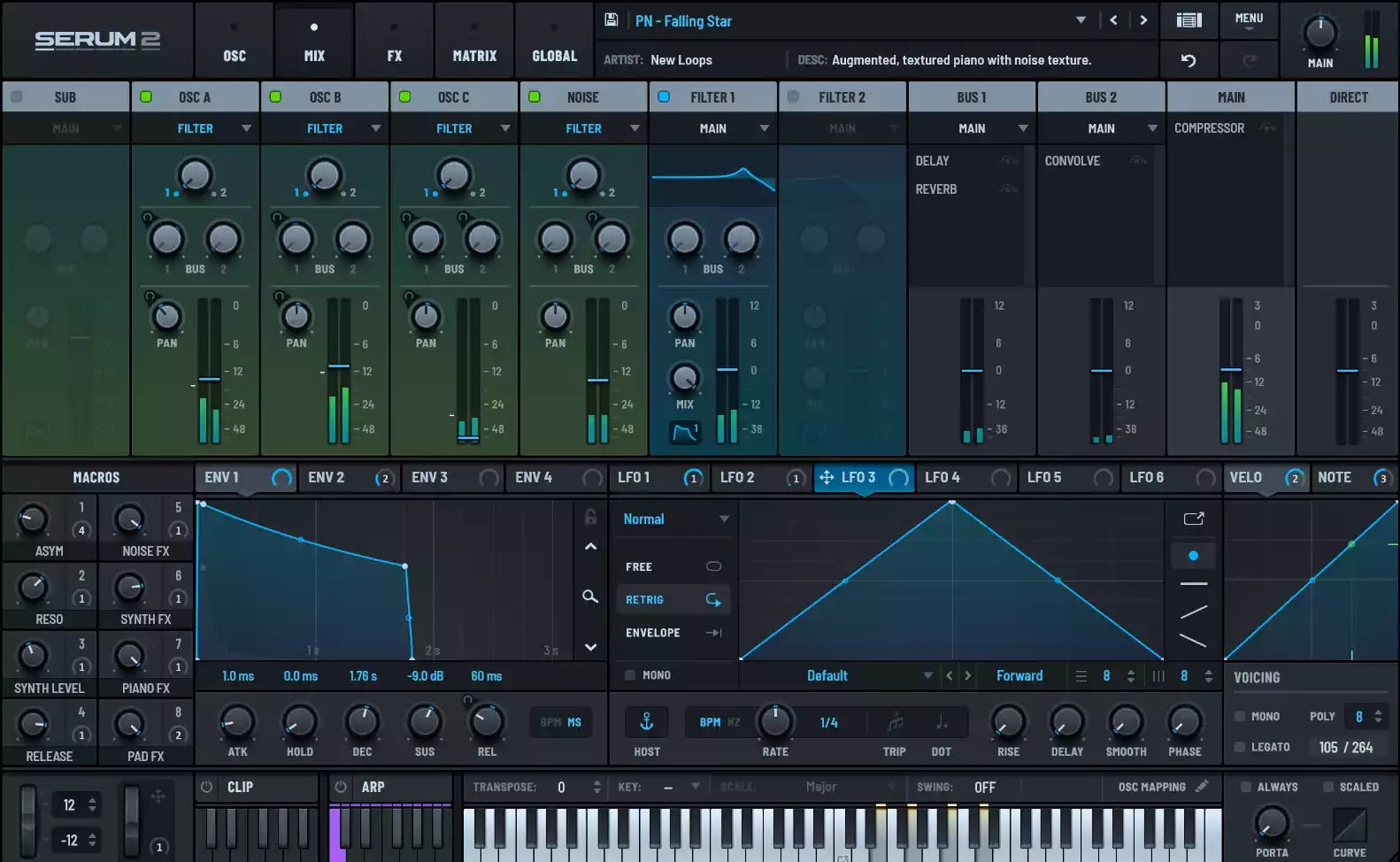The image size is (1400, 862).
Task: Click the CLIP module button
Action: [257, 787]
